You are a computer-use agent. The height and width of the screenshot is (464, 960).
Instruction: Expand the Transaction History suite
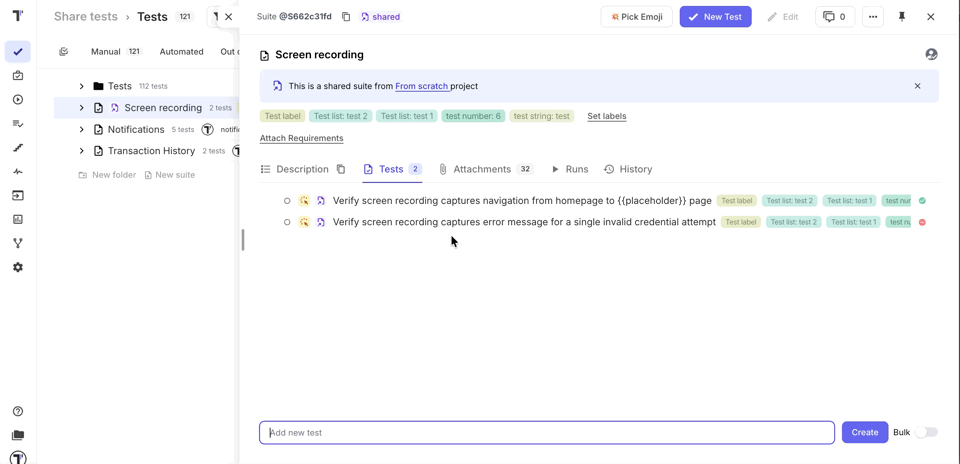82,151
